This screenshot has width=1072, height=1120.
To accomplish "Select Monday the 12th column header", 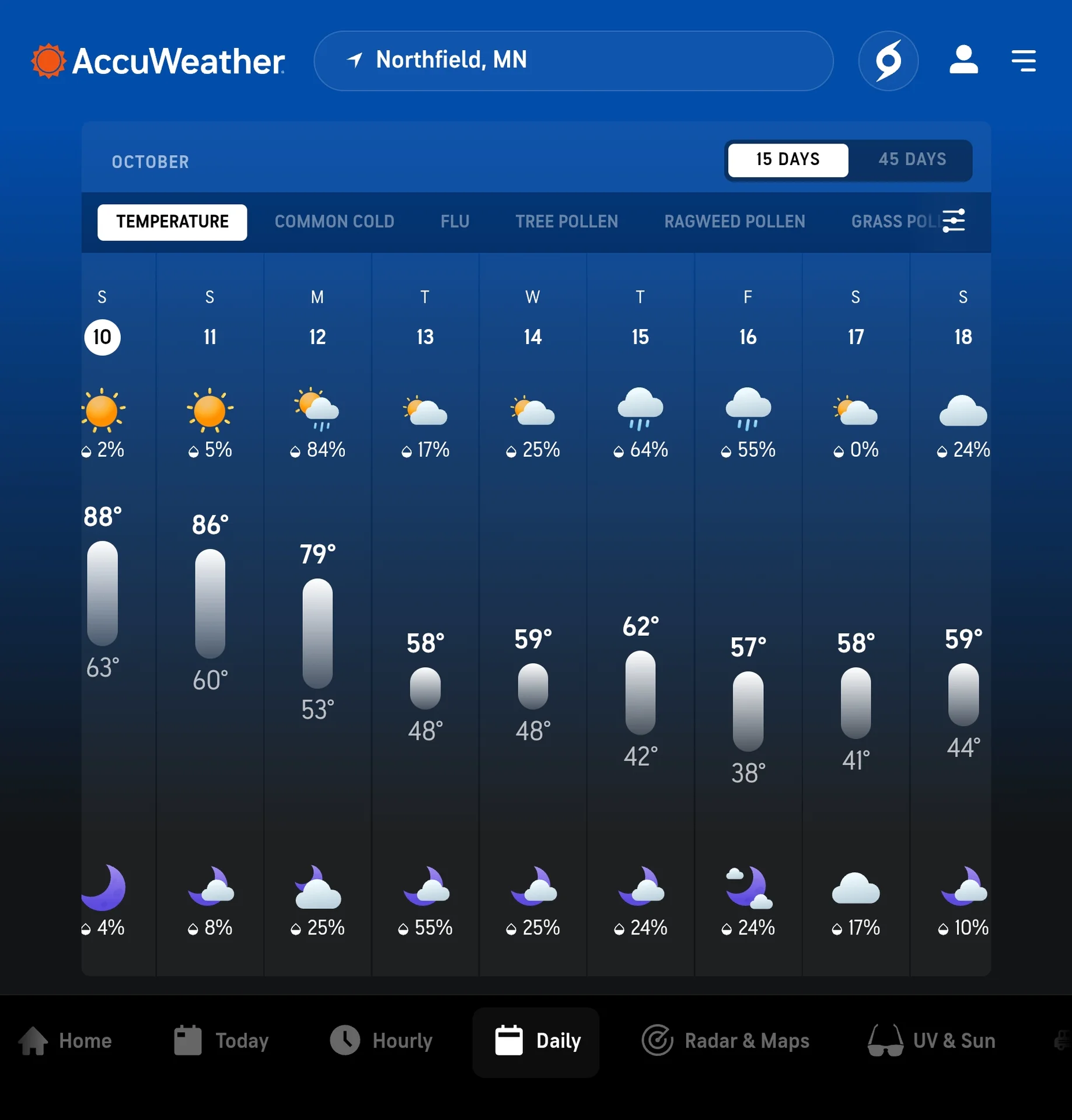I will pyautogui.click(x=317, y=318).
